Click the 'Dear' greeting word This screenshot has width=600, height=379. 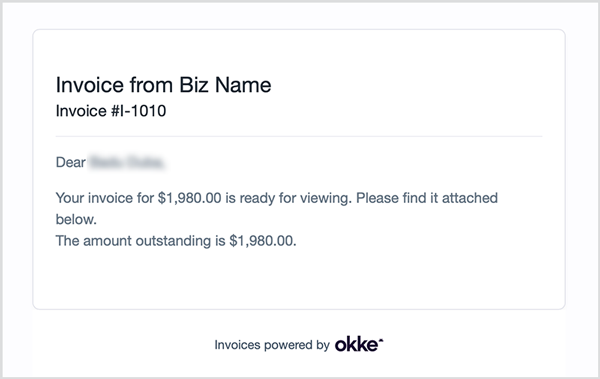point(70,162)
